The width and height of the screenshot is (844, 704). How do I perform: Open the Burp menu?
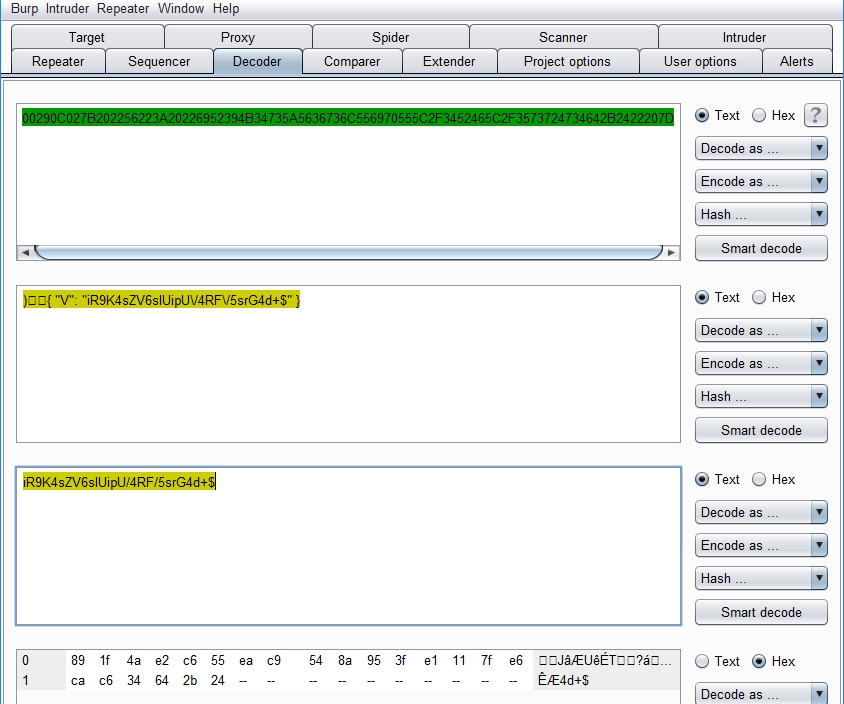tap(24, 9)
